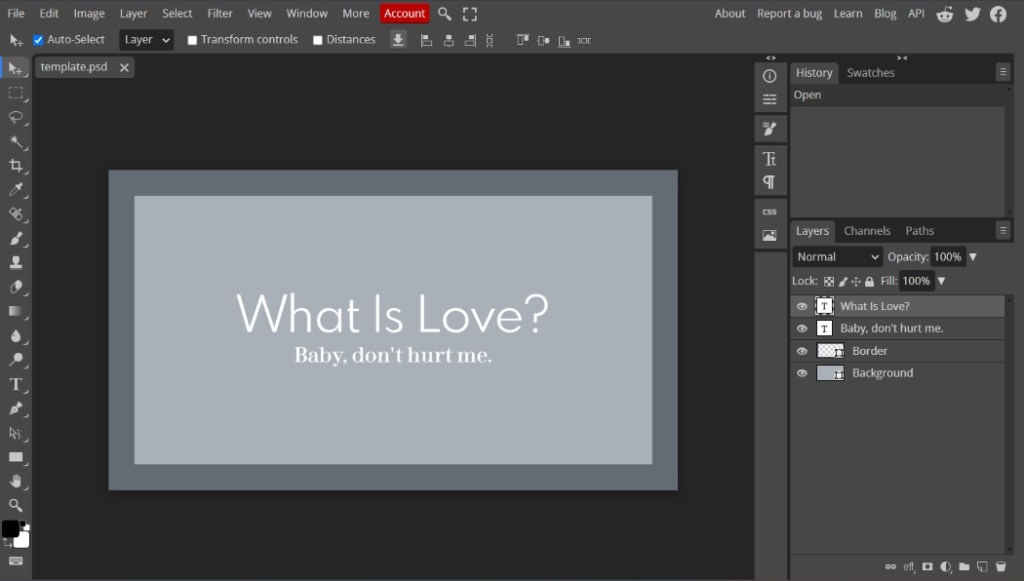Create a new folder in Layers panel

[x=964, y=567]
